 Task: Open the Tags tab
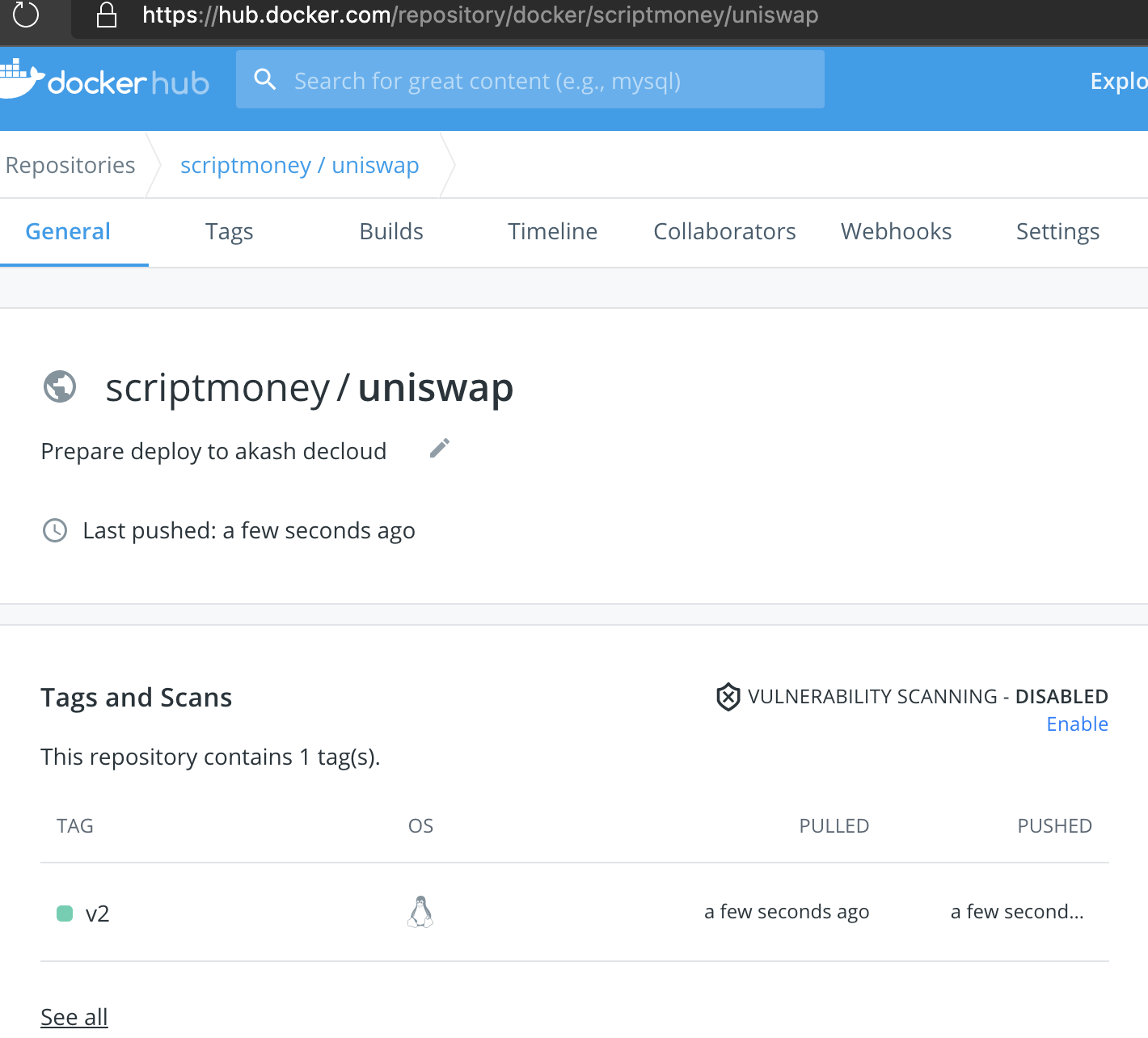coord(229,232)
